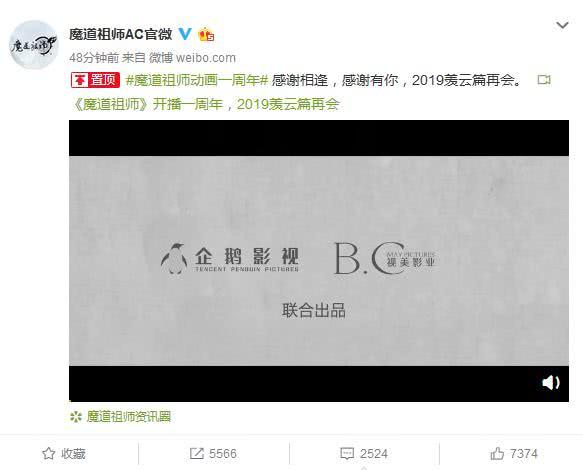Open the post options chevron menu
This screenshot has height=470, width=583.
[562, 25]
